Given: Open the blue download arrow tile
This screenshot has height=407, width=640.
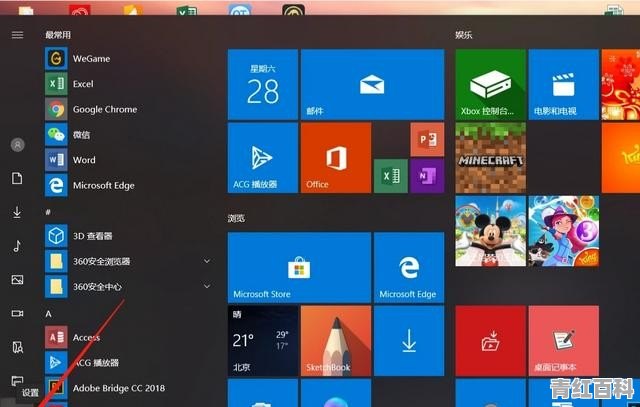Looking at the screenshot, I should point(409,340).
